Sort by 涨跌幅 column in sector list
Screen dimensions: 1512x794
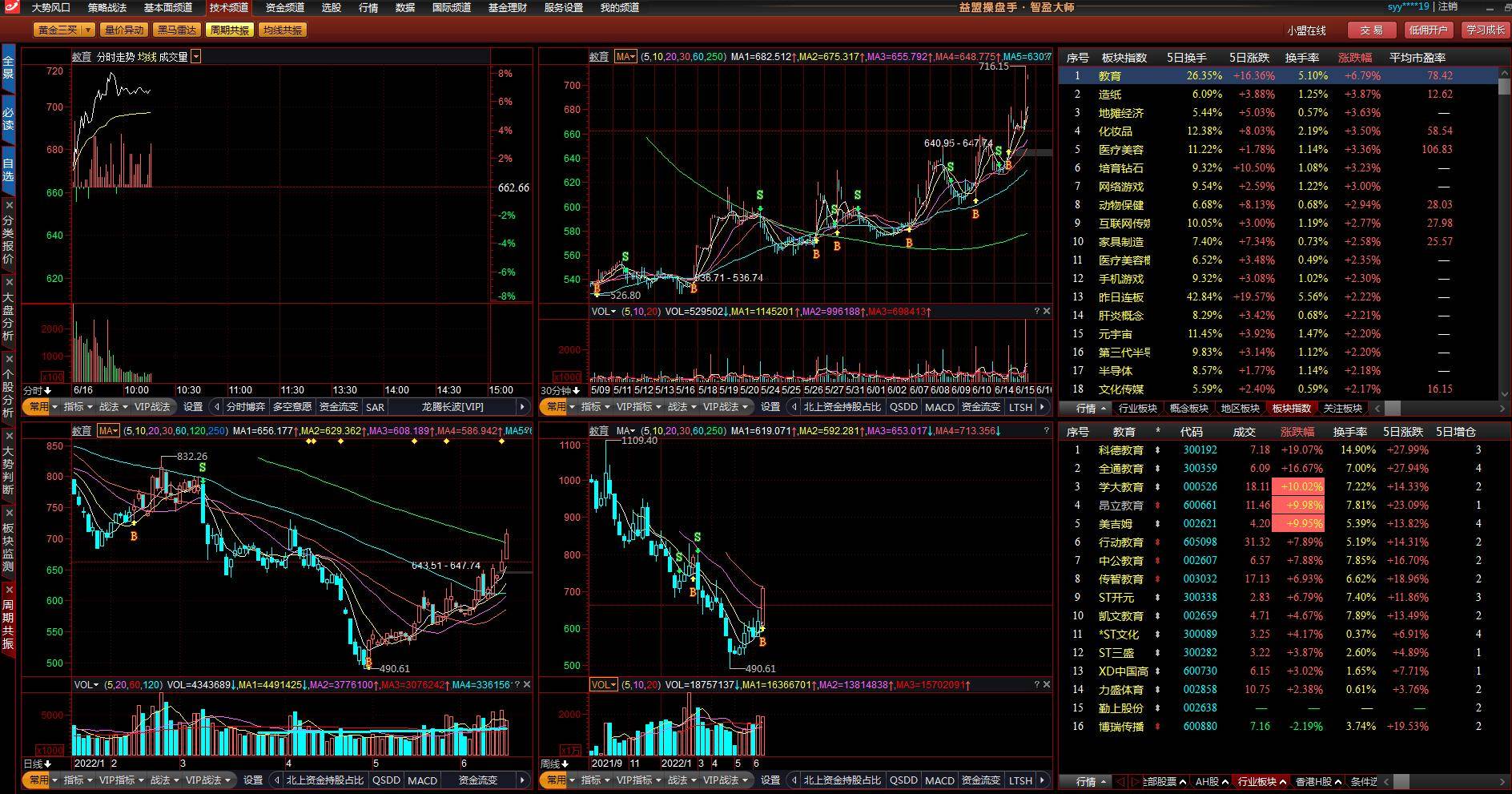(1355, 58)
